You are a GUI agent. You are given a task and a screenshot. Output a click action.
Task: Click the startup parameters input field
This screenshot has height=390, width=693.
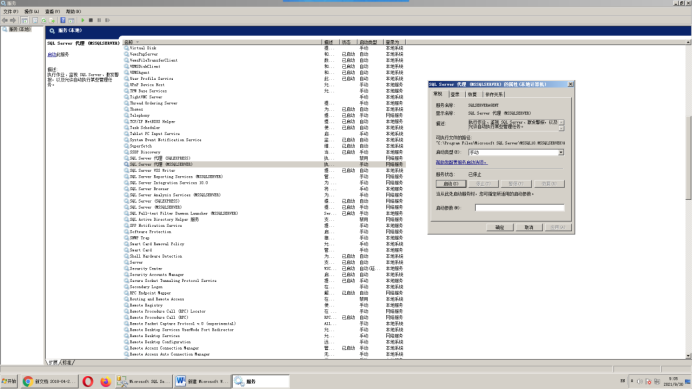click(520, 207)
